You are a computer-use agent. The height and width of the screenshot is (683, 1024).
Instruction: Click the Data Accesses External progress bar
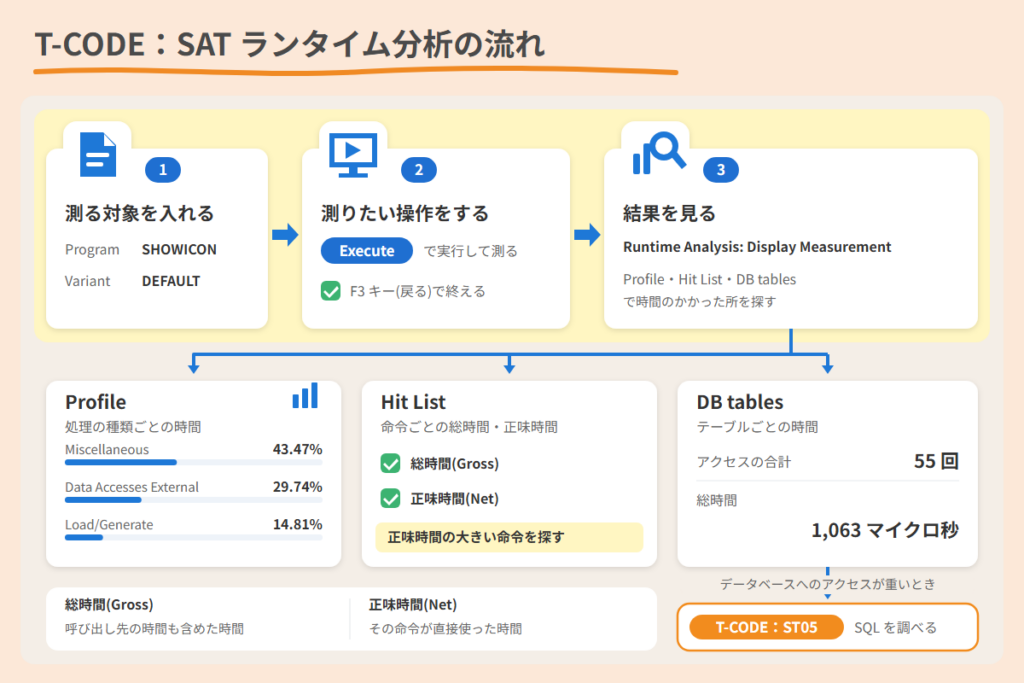click(193, 500)
